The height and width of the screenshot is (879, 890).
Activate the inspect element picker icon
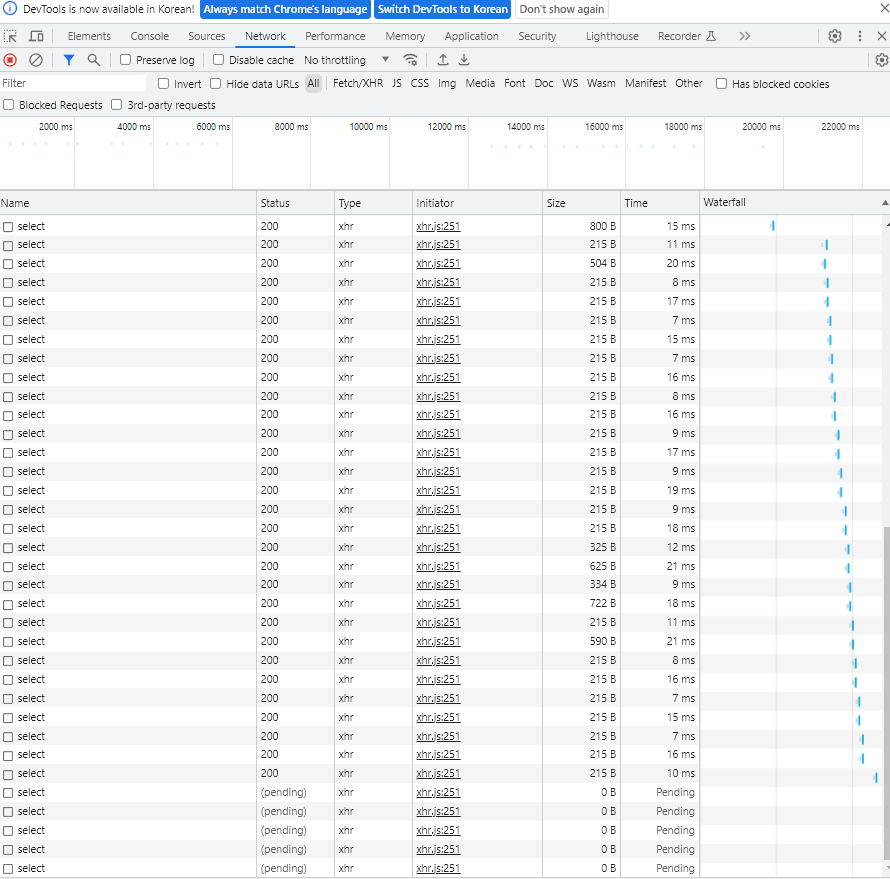point(10,36)
